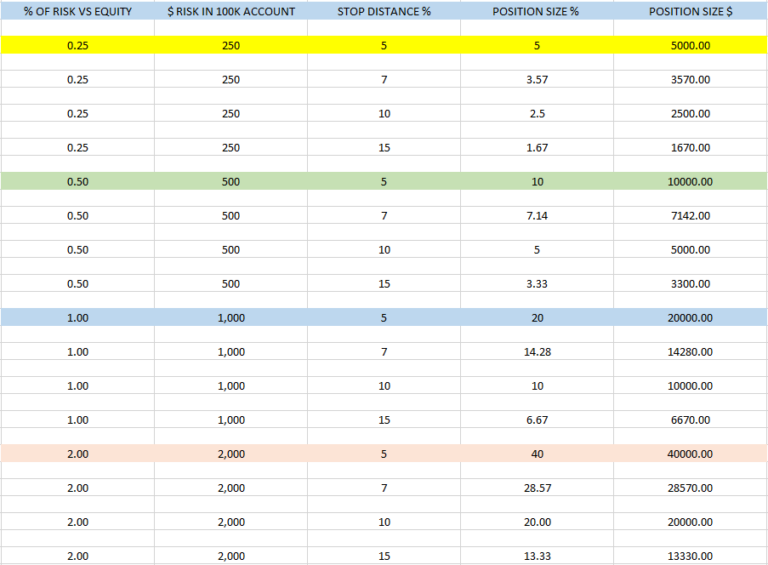Select the 3300.00 position size cell

(x=690, y=284)
